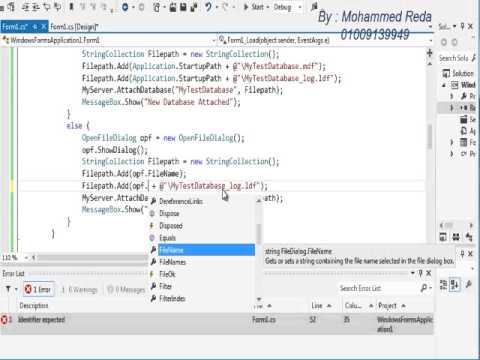Switch to the Form1.cs [Design] tab
The height and width of the screenshot is (360, 480).
74,27
